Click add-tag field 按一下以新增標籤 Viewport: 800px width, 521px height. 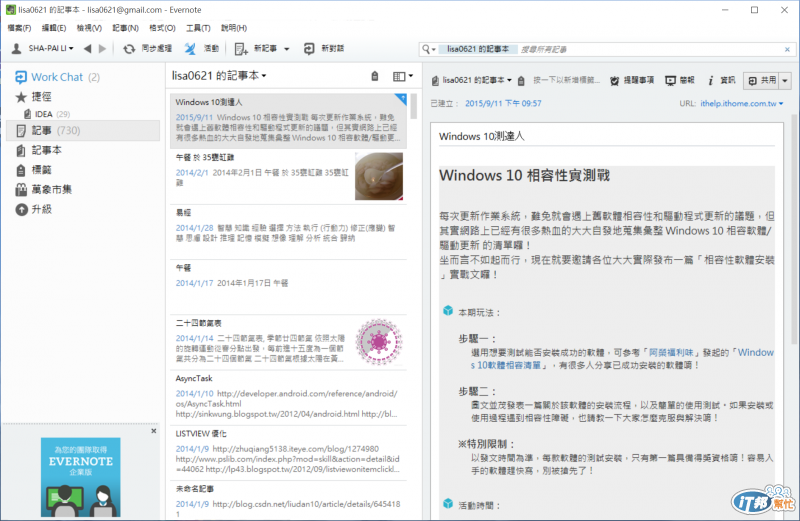pos(567,80)
